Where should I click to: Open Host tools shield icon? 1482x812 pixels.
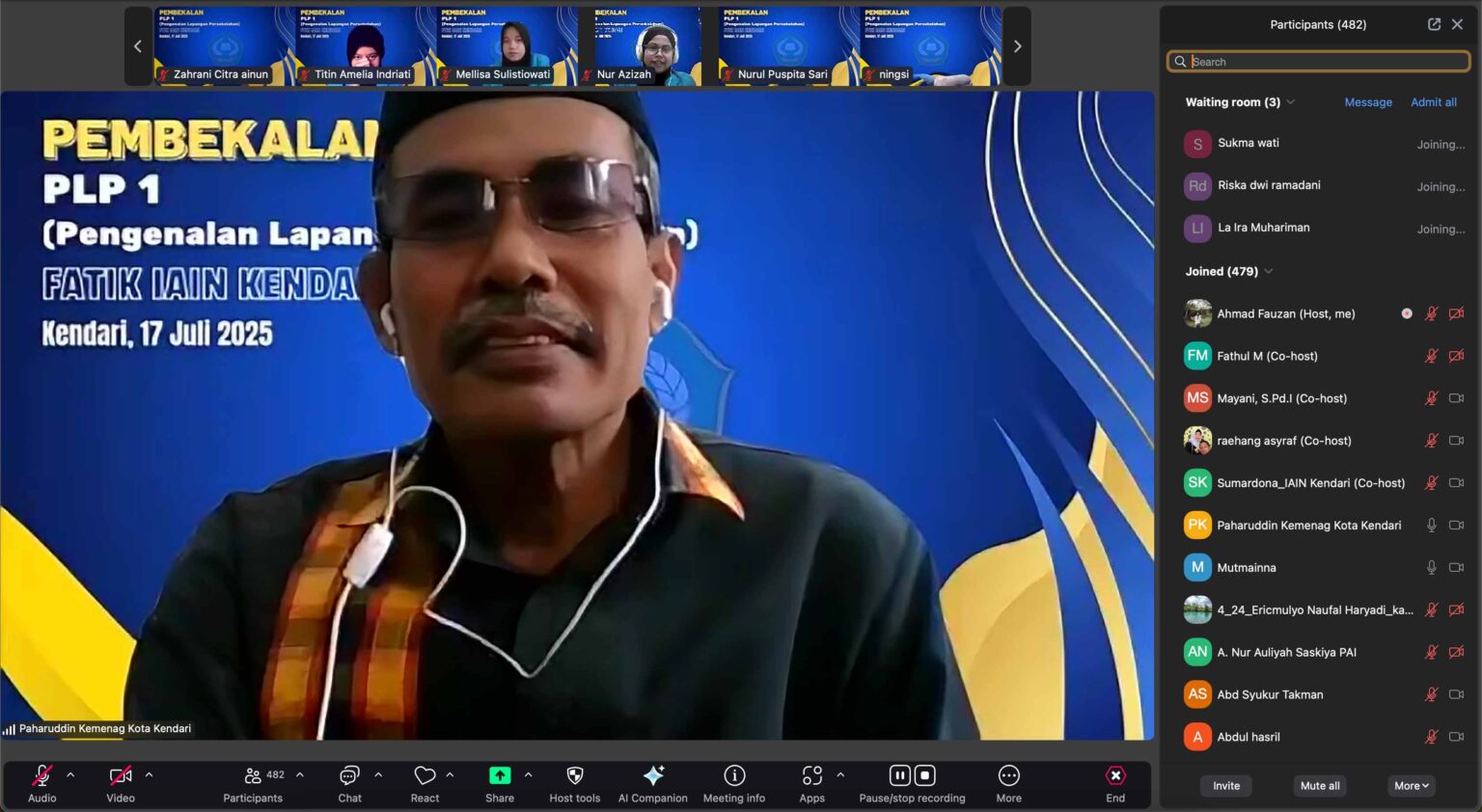pos(575,775)
